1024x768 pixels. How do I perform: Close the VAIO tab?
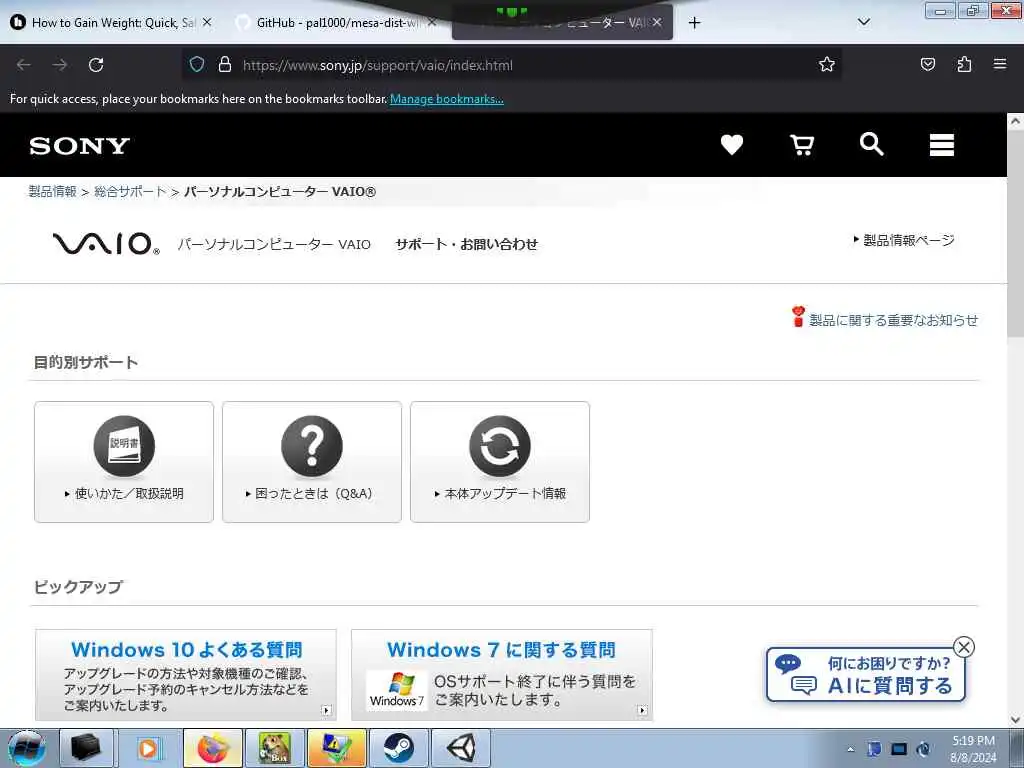(657, 22)
